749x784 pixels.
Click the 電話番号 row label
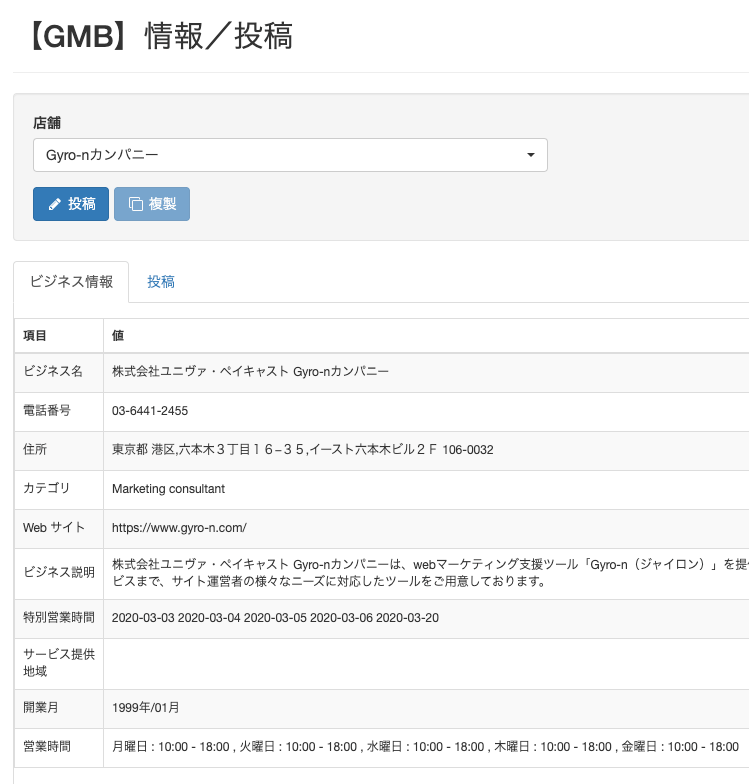(47, 410)
